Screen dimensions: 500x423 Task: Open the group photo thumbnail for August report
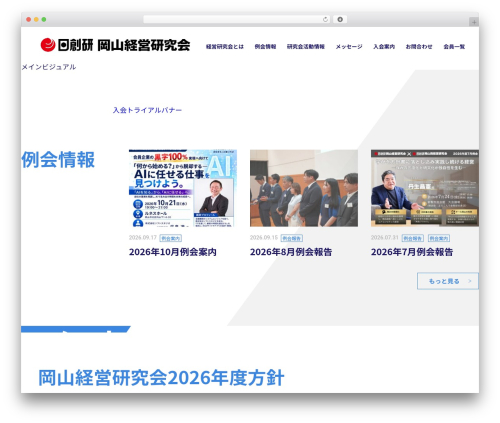304,188
